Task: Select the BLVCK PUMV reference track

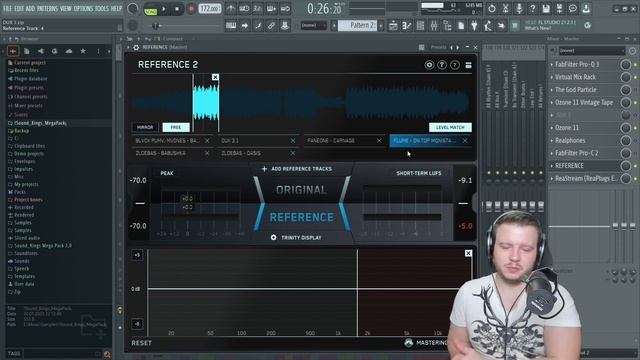Action: pos(167,140)
